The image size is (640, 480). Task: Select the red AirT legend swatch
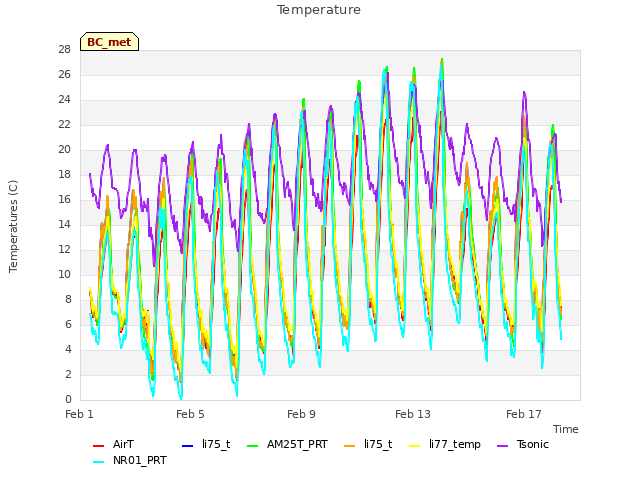[x=98, y=445]
